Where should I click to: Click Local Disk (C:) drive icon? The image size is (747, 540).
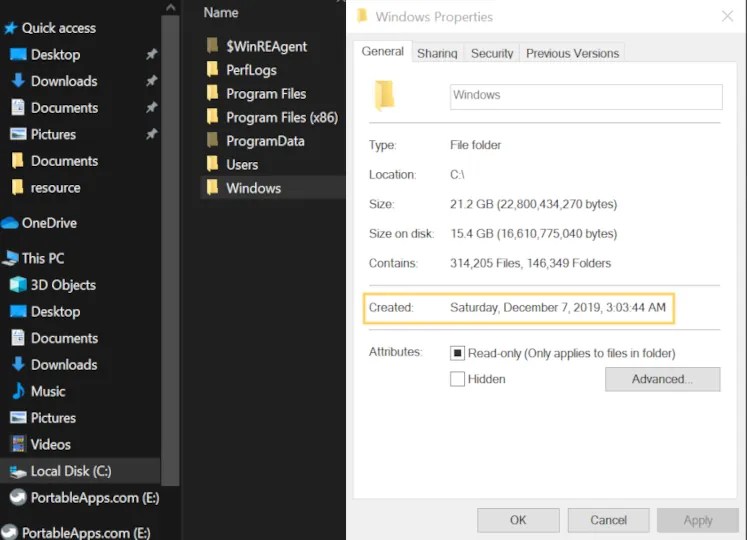tap(18, 471)
